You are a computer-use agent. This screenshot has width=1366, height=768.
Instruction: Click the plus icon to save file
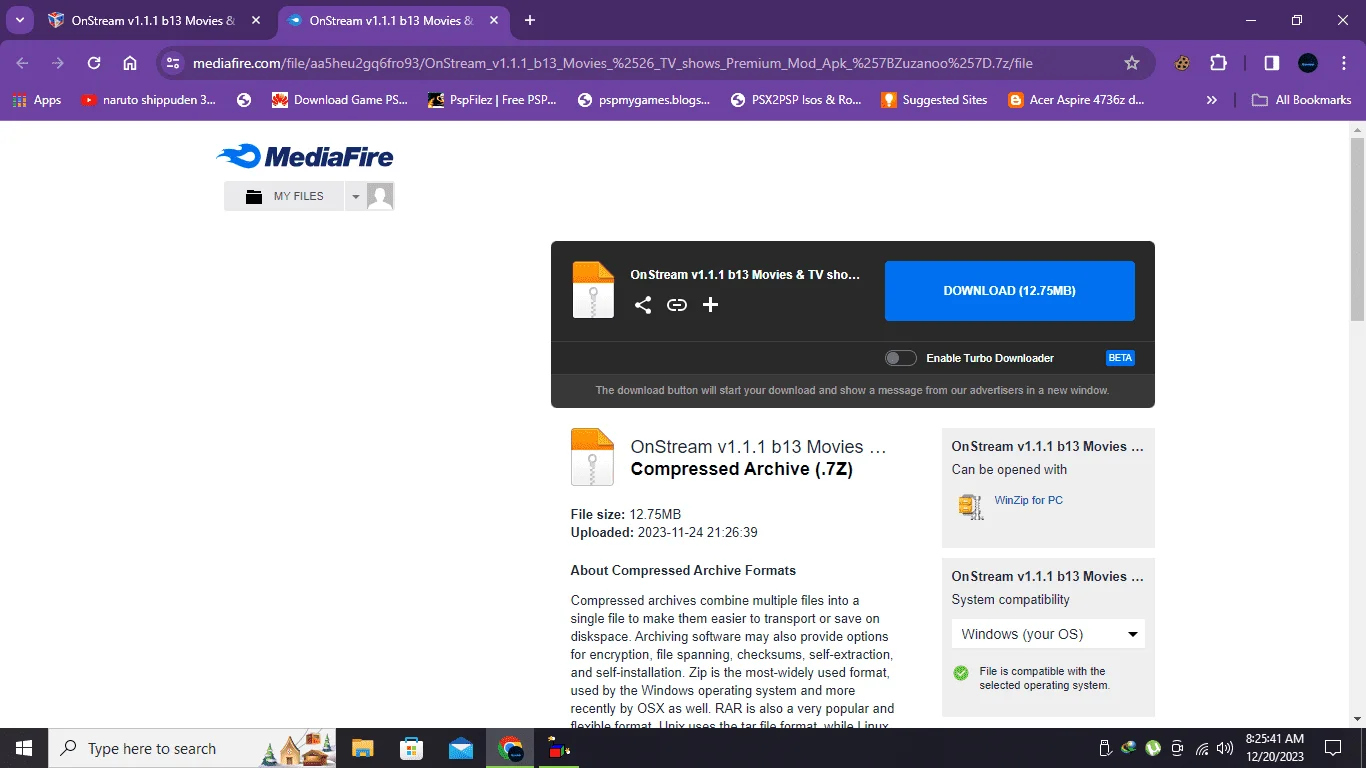(x=710, y=305)
